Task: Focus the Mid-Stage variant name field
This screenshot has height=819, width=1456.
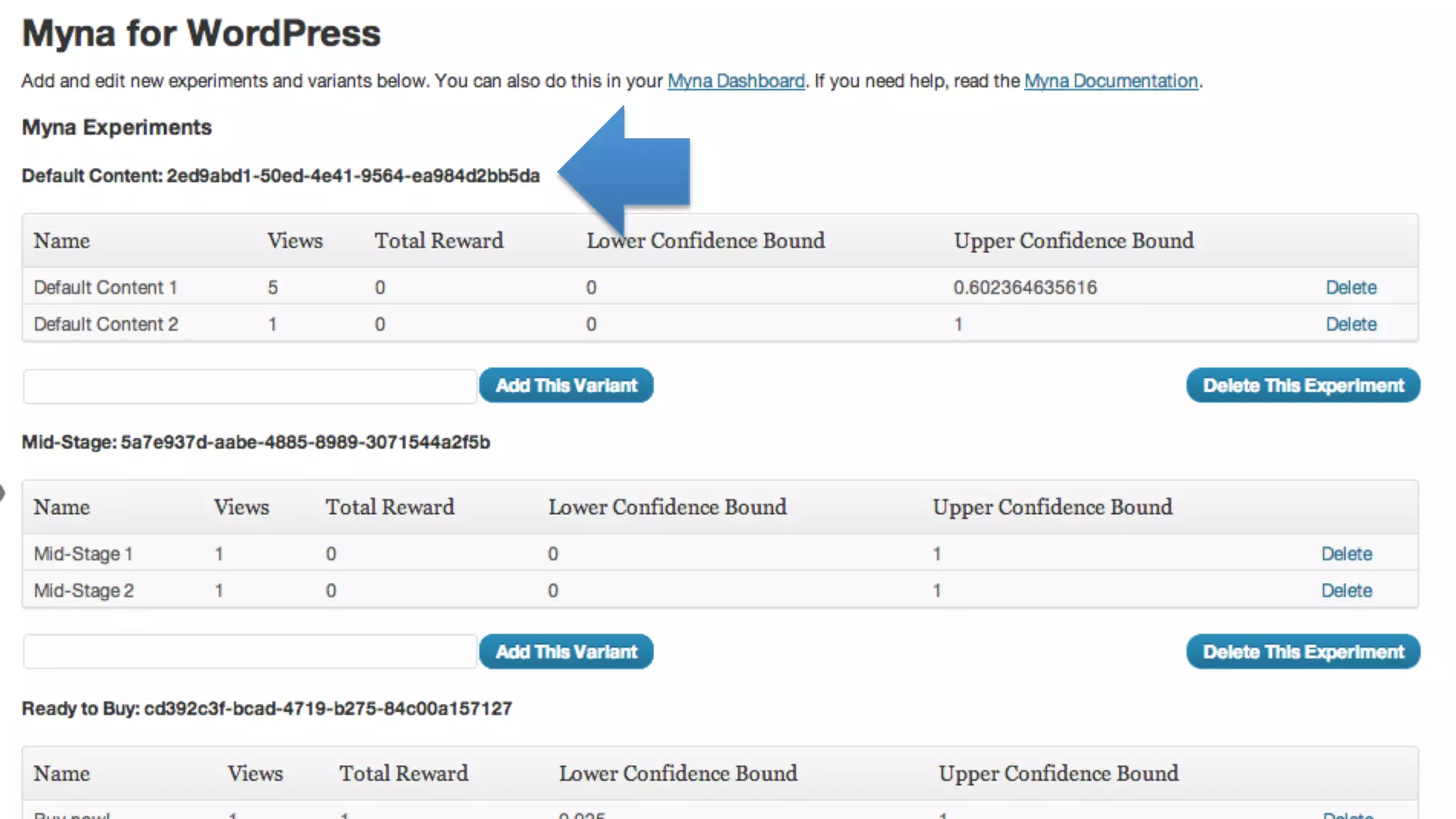Action: point(250,652)
